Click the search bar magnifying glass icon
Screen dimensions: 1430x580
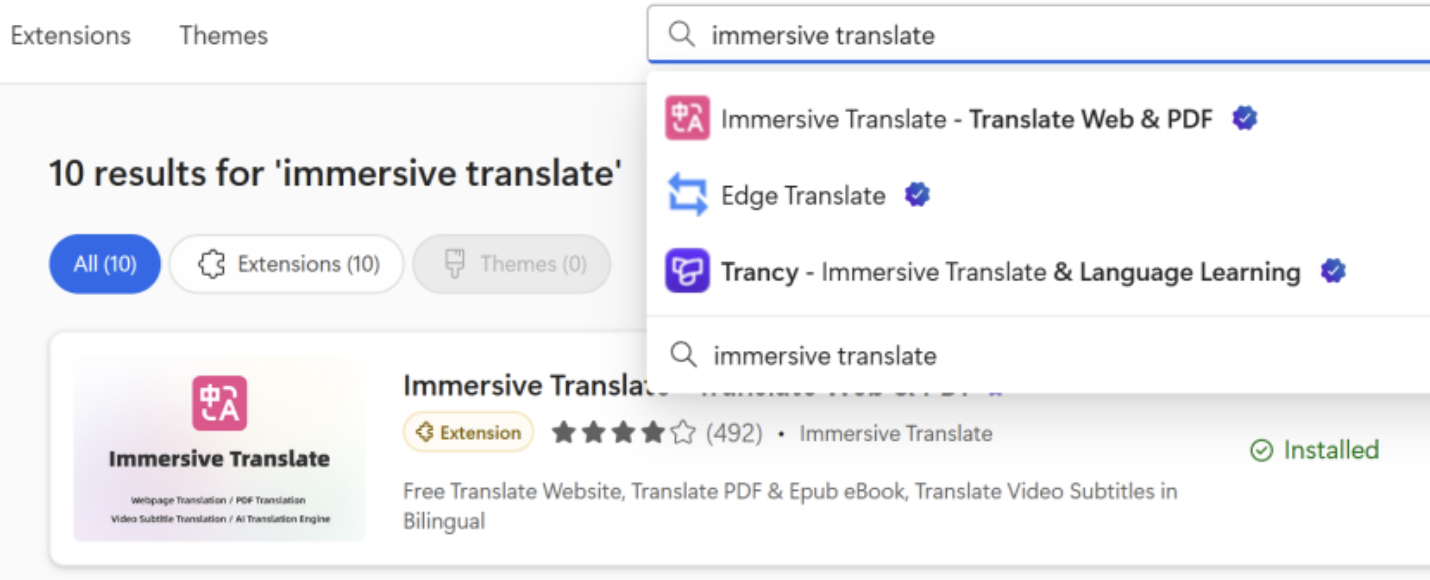(681, 35)
